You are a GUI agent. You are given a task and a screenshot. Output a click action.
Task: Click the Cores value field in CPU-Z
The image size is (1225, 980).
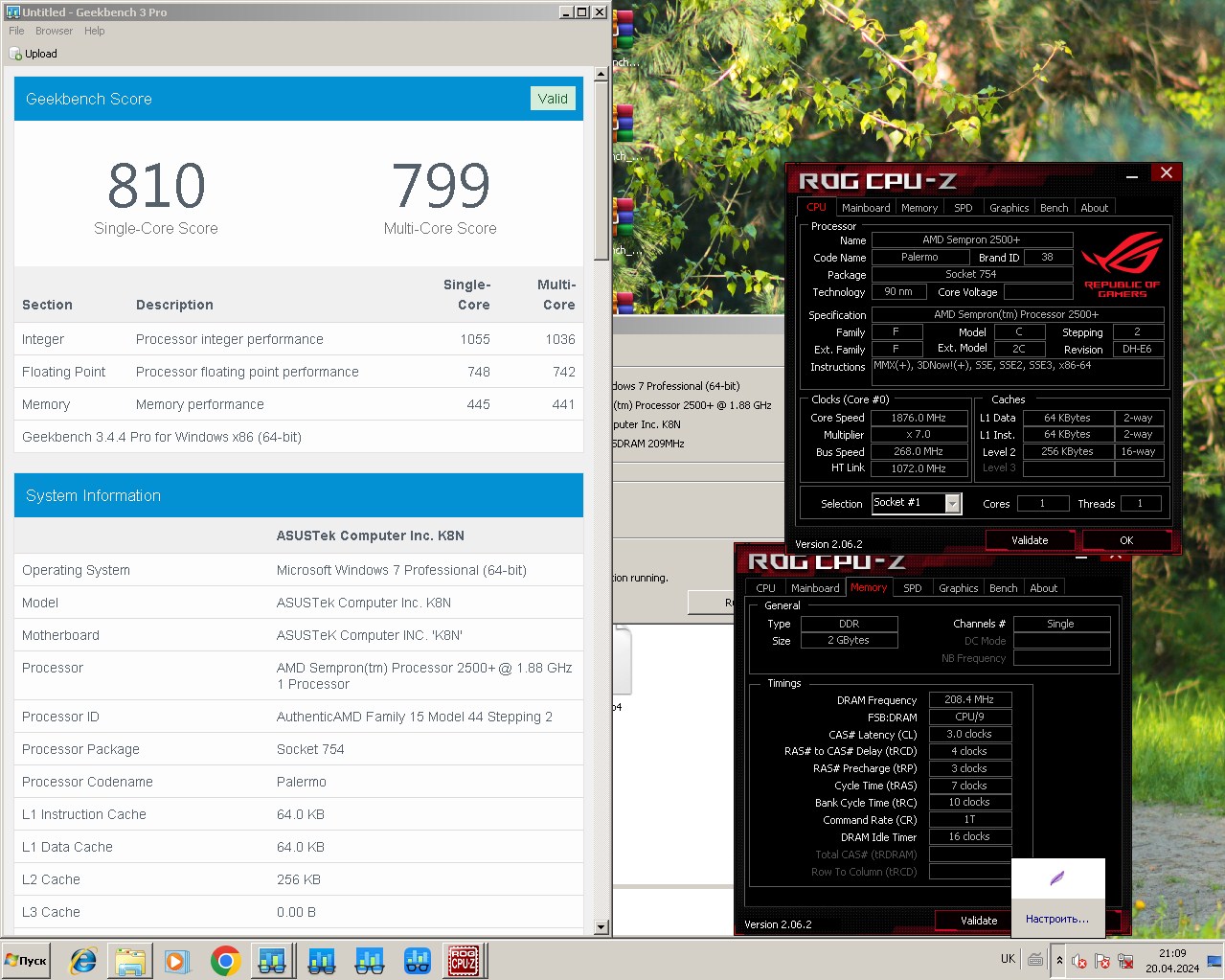[1042, 503]
